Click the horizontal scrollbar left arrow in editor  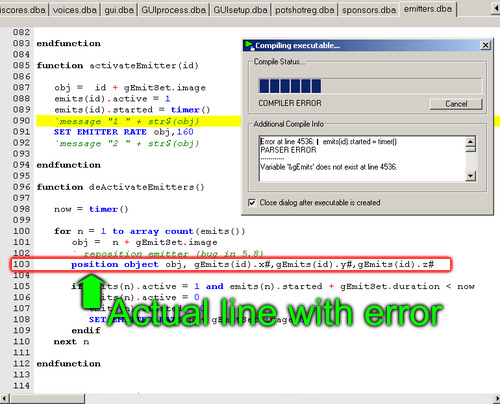(x=4, y=399)
